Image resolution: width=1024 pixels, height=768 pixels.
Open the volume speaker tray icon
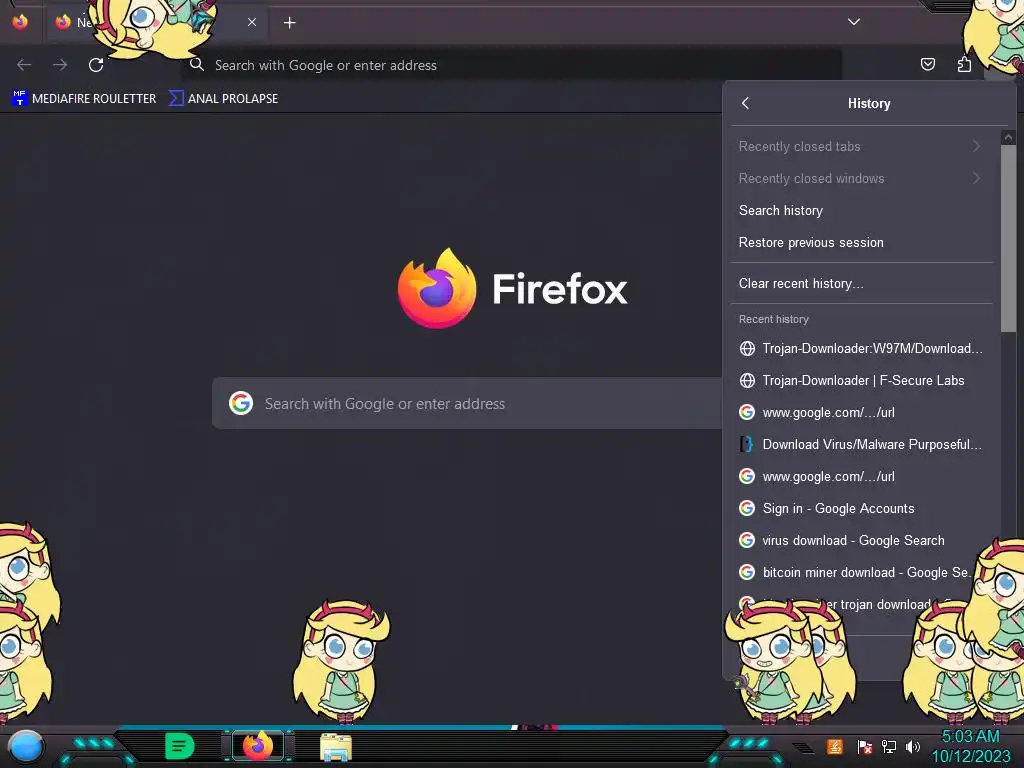coord(913,746)
